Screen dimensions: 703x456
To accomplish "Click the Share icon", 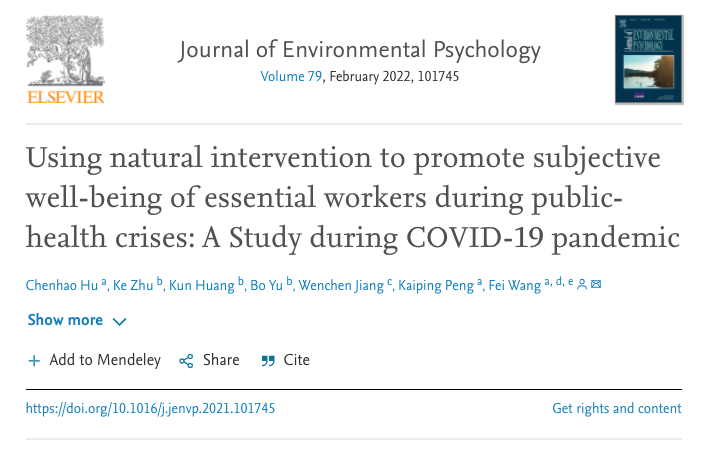I will click(x=185, y=361).
